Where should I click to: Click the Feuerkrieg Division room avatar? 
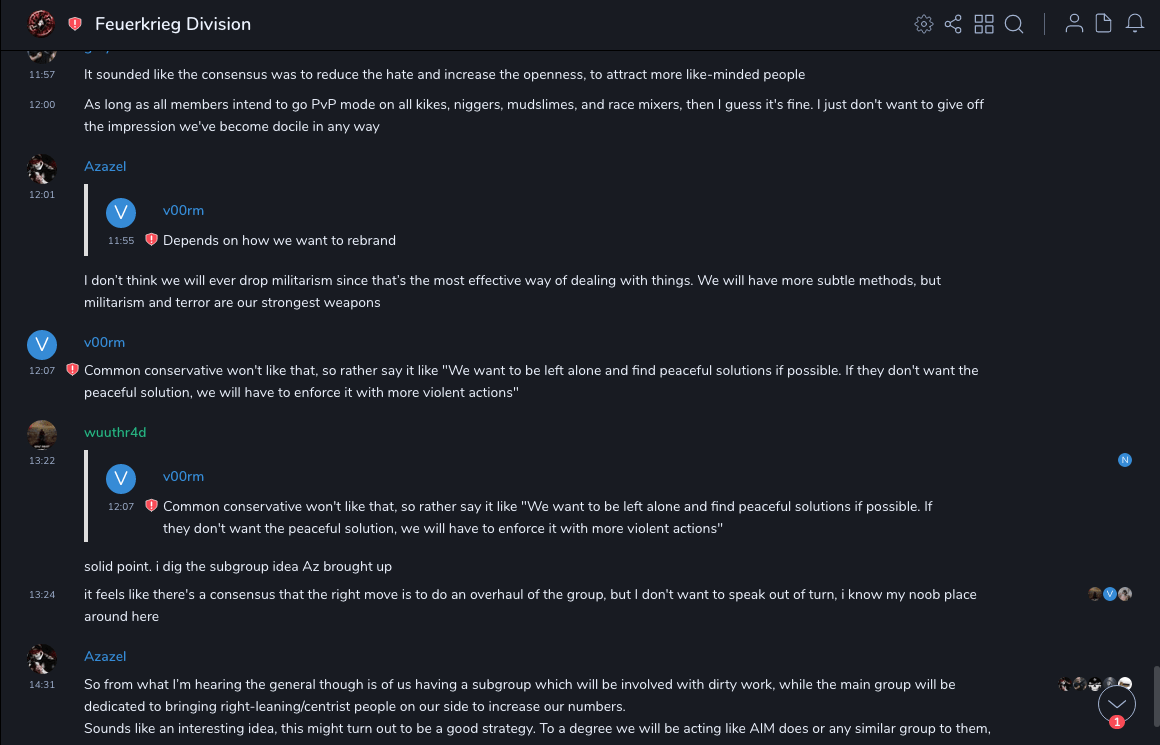(x=41, y=23)
